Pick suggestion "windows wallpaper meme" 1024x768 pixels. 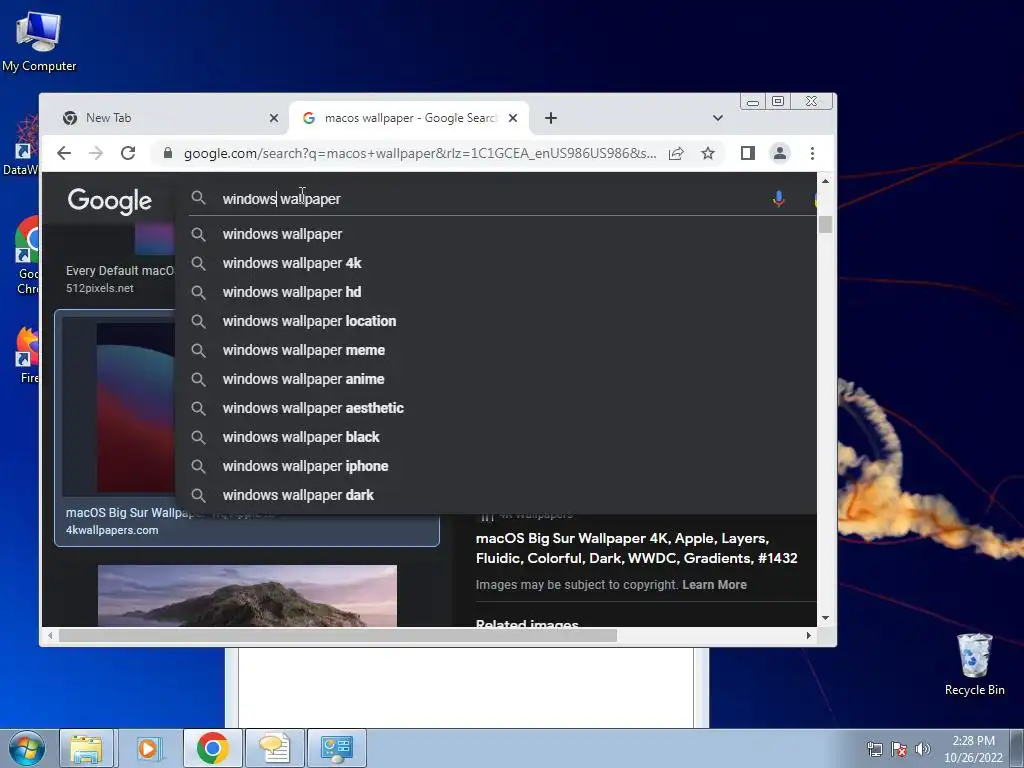pyautogui.click(x=496, y=350)
